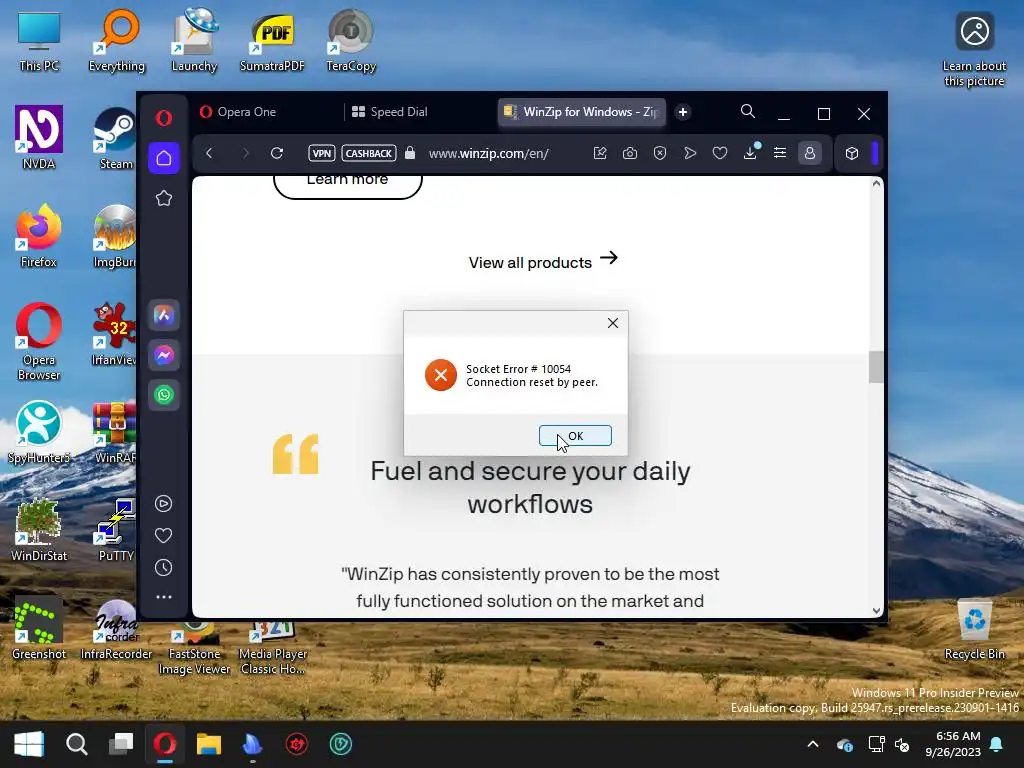Select the Everything desktop shortcut
Viewport: 1024px width, 768px height.
pyautogui.click(x=117, y=42)
